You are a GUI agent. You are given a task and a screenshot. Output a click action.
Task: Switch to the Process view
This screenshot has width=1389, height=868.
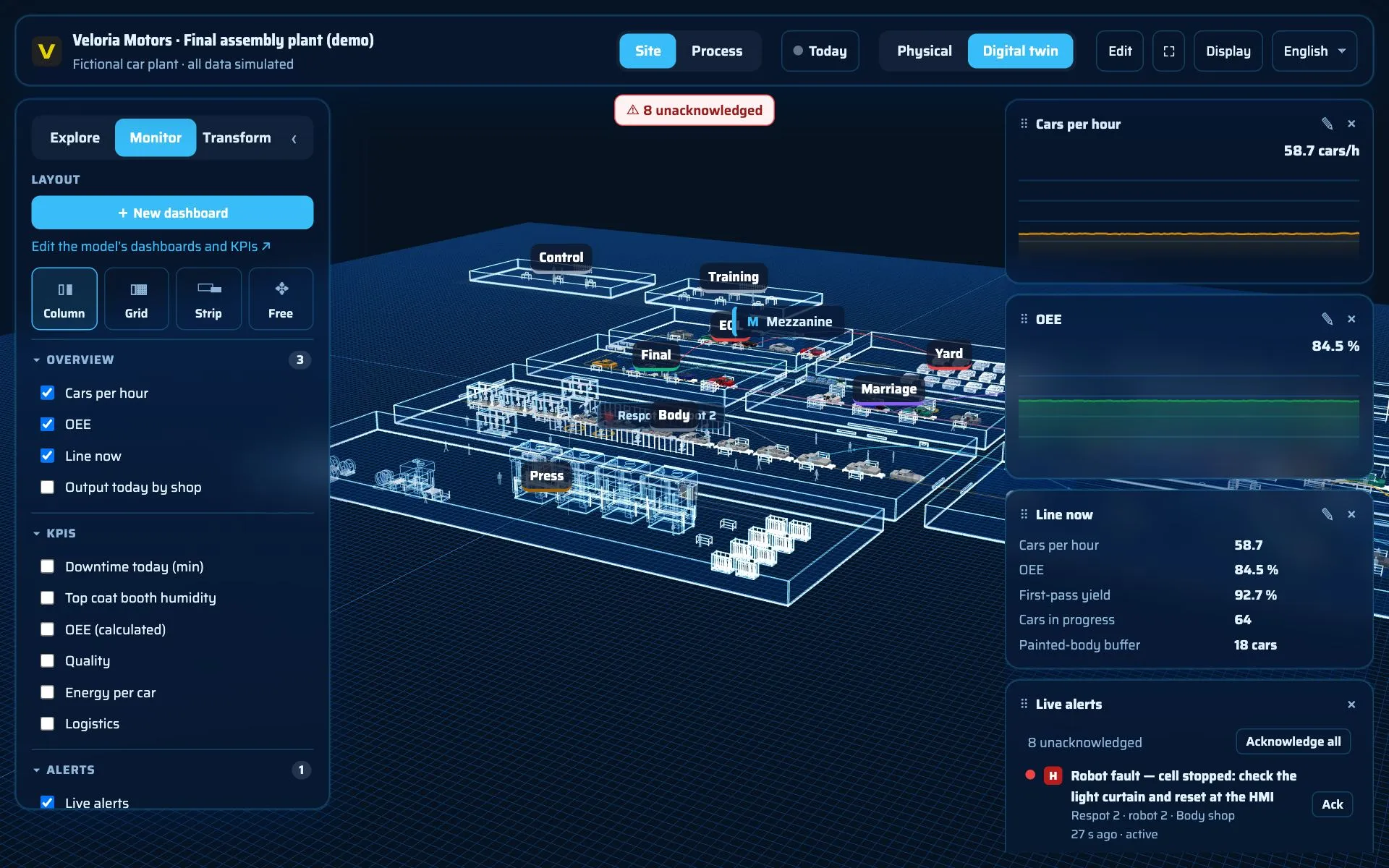pyautogui.click(x=716, y=51)
